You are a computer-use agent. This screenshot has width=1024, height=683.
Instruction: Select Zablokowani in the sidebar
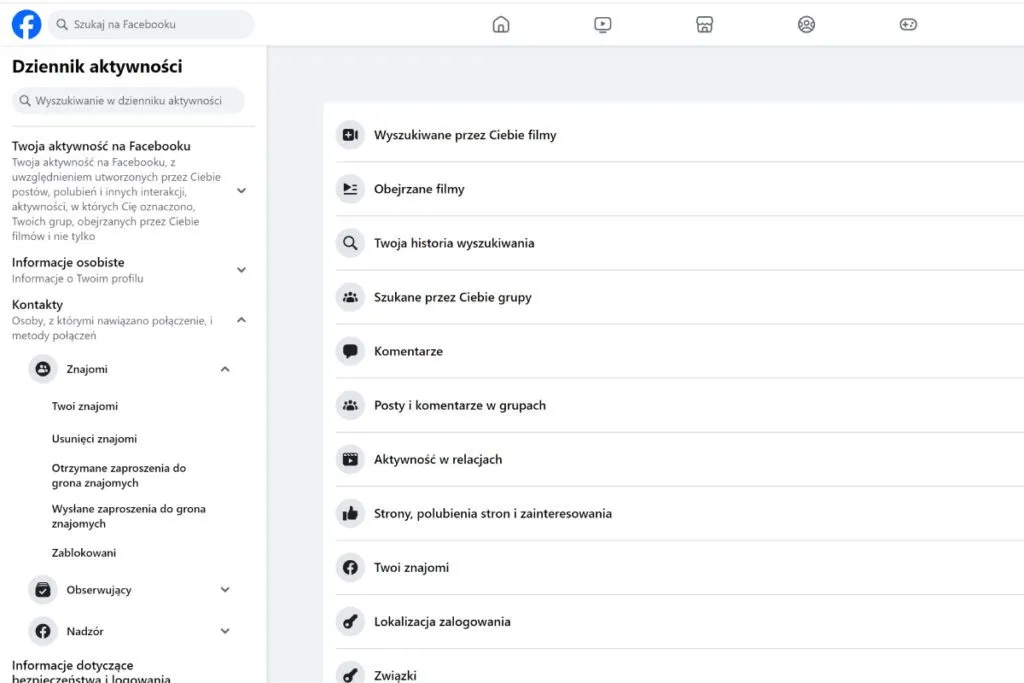[x=84, y=553]
